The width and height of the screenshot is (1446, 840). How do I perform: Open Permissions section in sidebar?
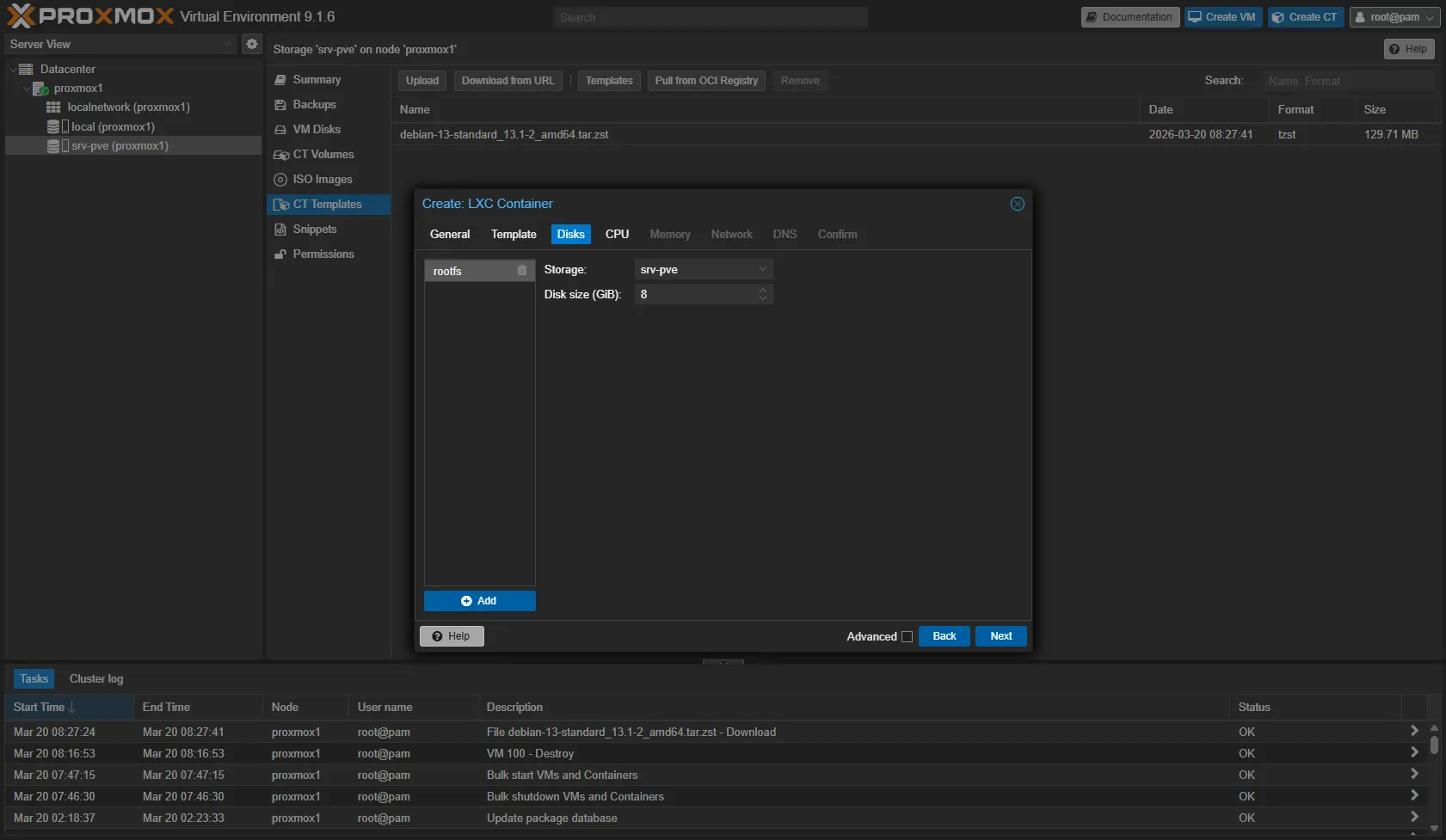323,254
